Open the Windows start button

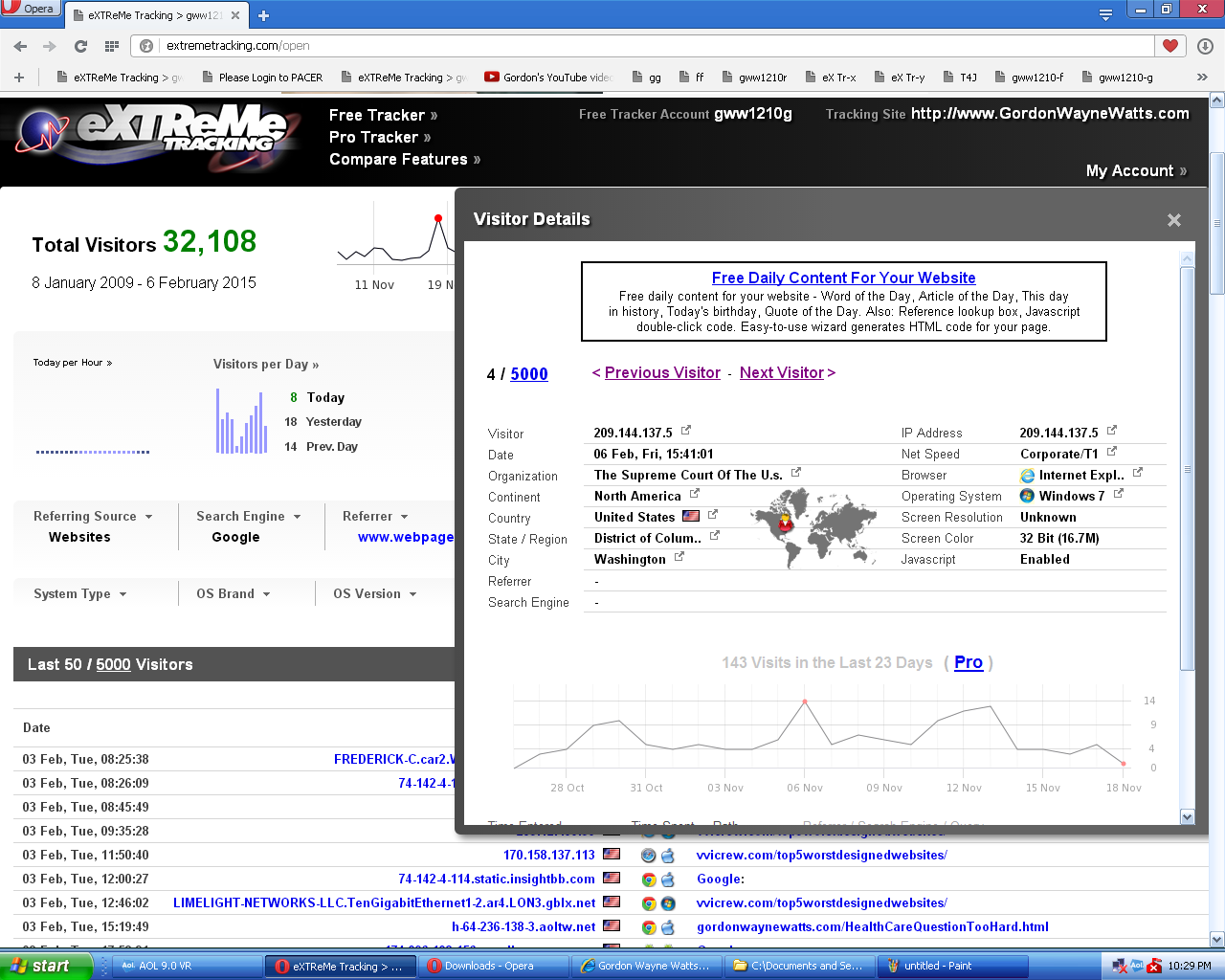tap(45, 966)
